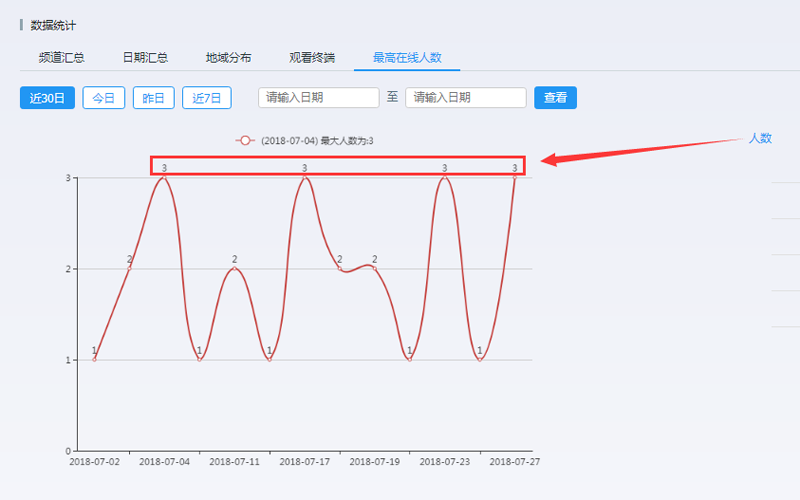Open the 日期汇总 tab
The image size is (800, 500).
(x=145, y=58)
